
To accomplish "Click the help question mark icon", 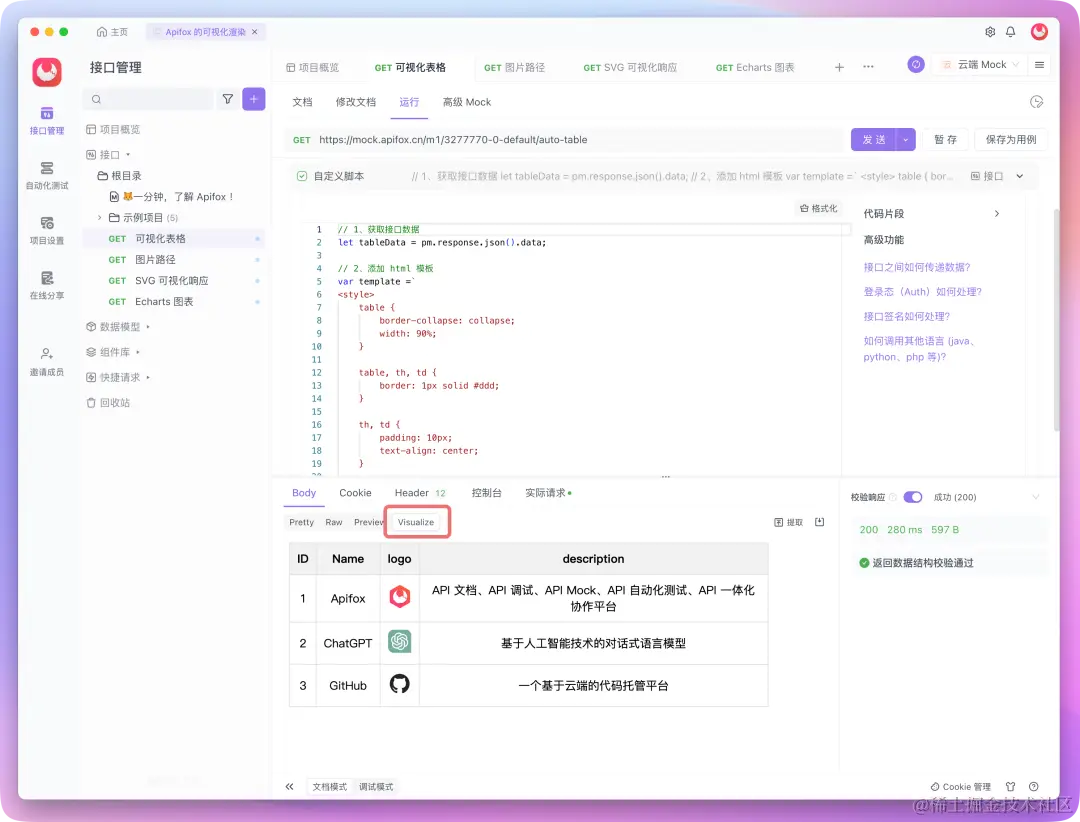I will pos(1034,786).
